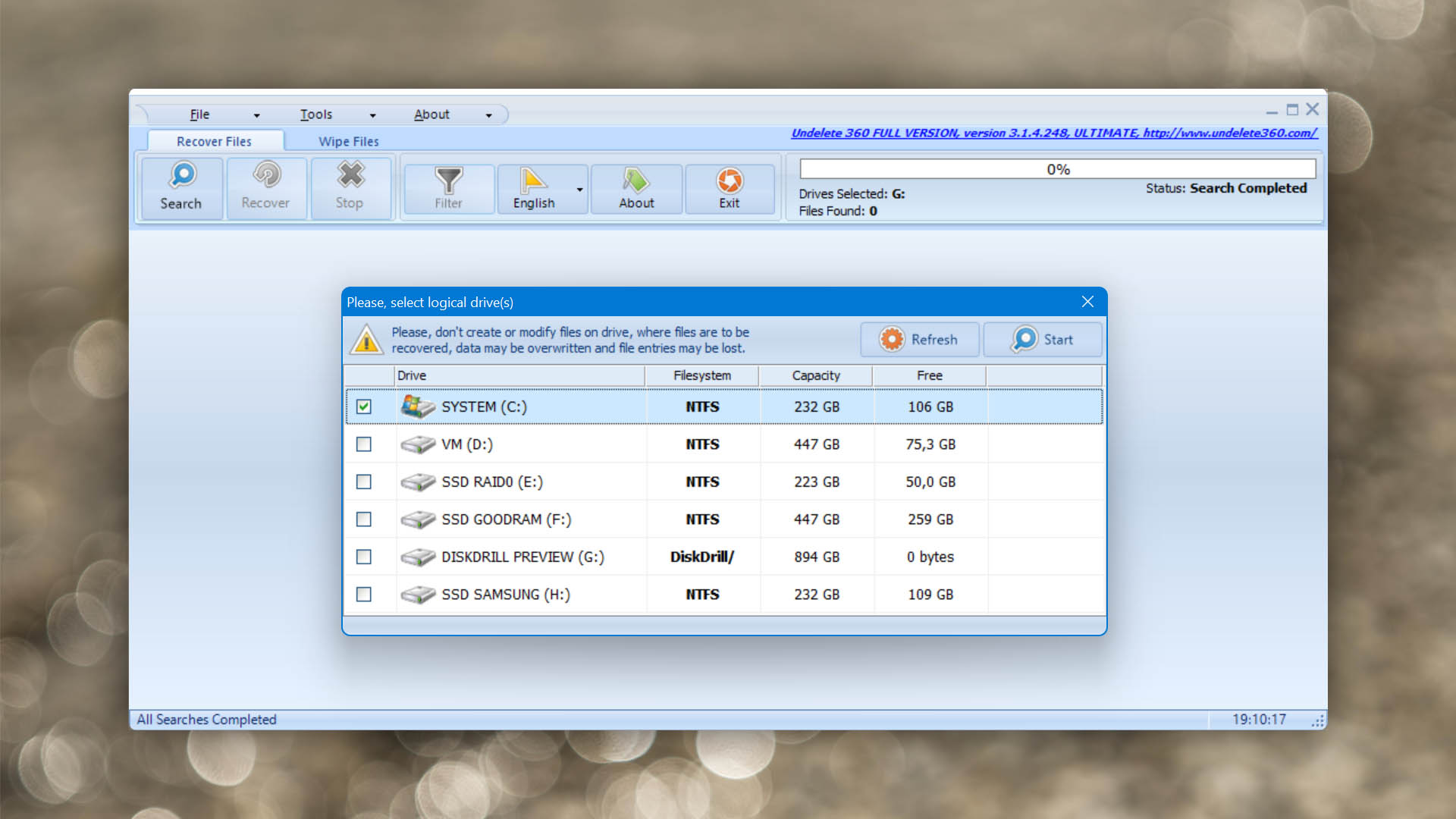Click the Files Found: 0 label
The width and height of the screenshot is (1456, 819).
pos(838,211)
